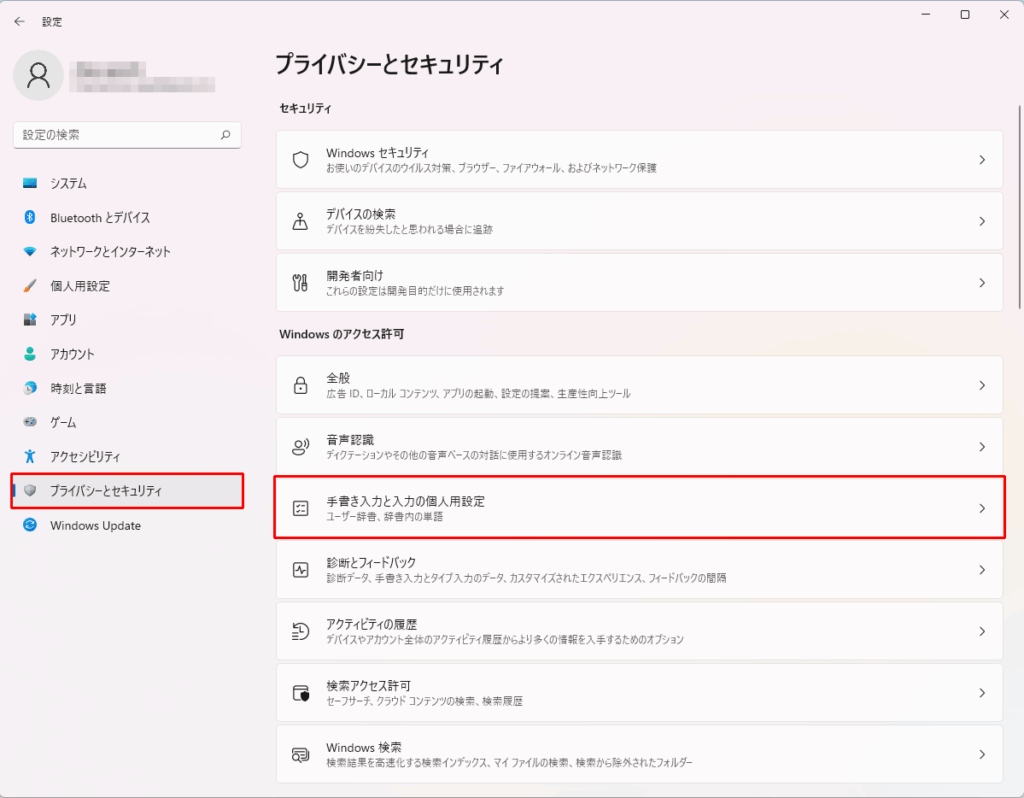Click the chevron on デバイスの検索 row
This screenshot has height=798, width=1024.
[x=982, y=221]
